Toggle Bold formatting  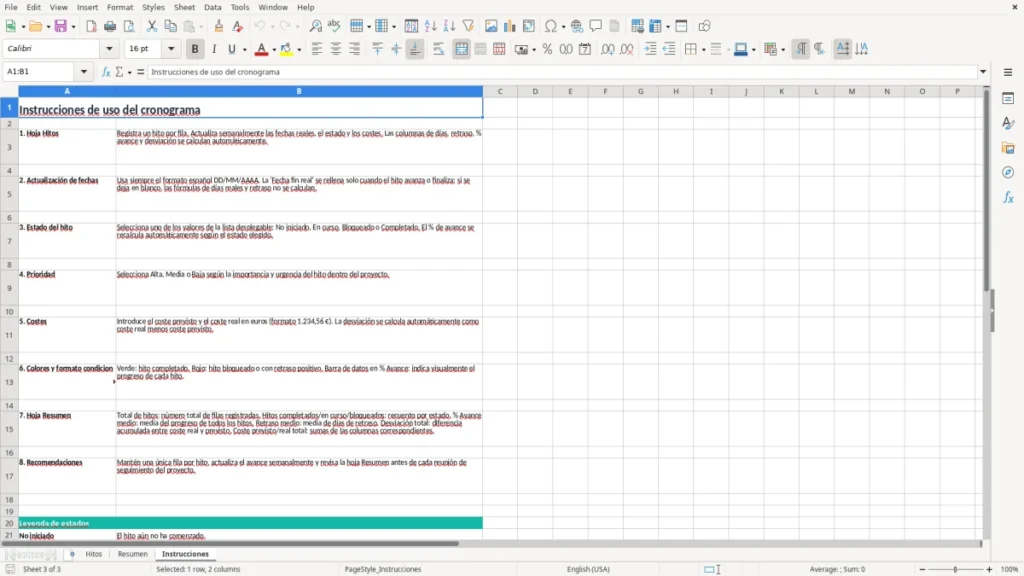[x=195, y=49]
